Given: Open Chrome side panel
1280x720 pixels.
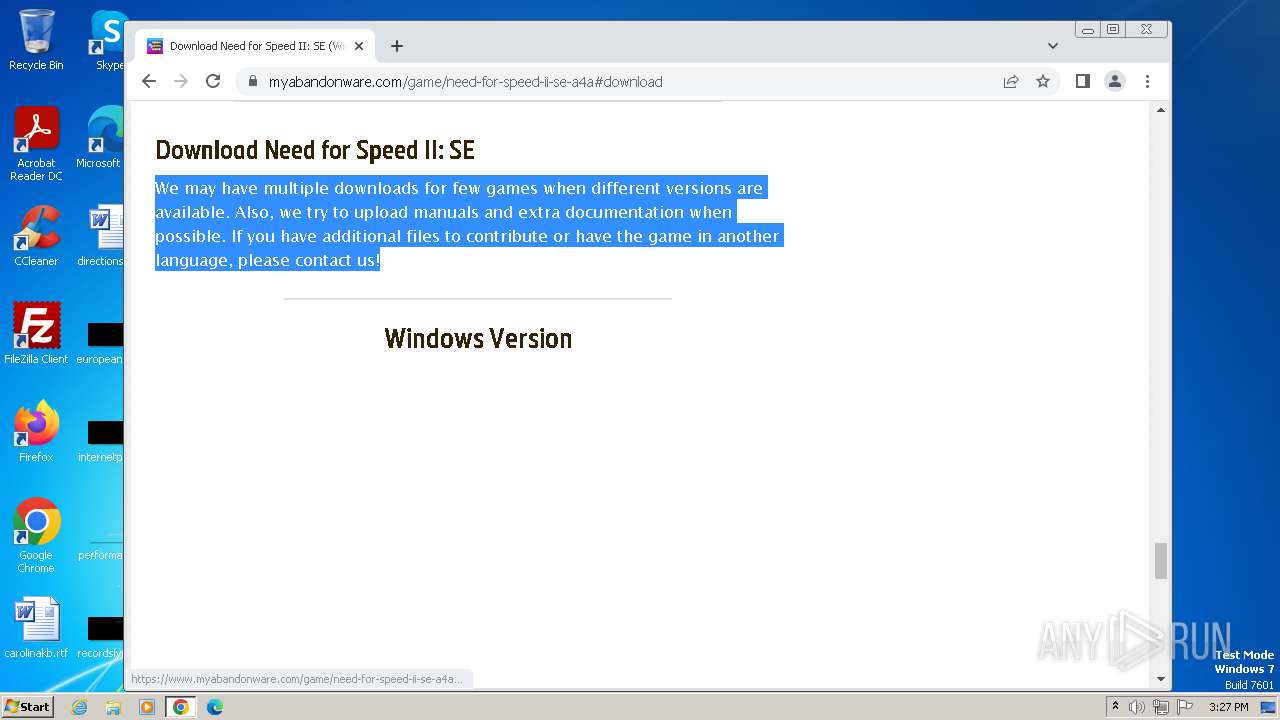Looking at the screenshot, I should pyautogui.click(x=1082, y=82).
